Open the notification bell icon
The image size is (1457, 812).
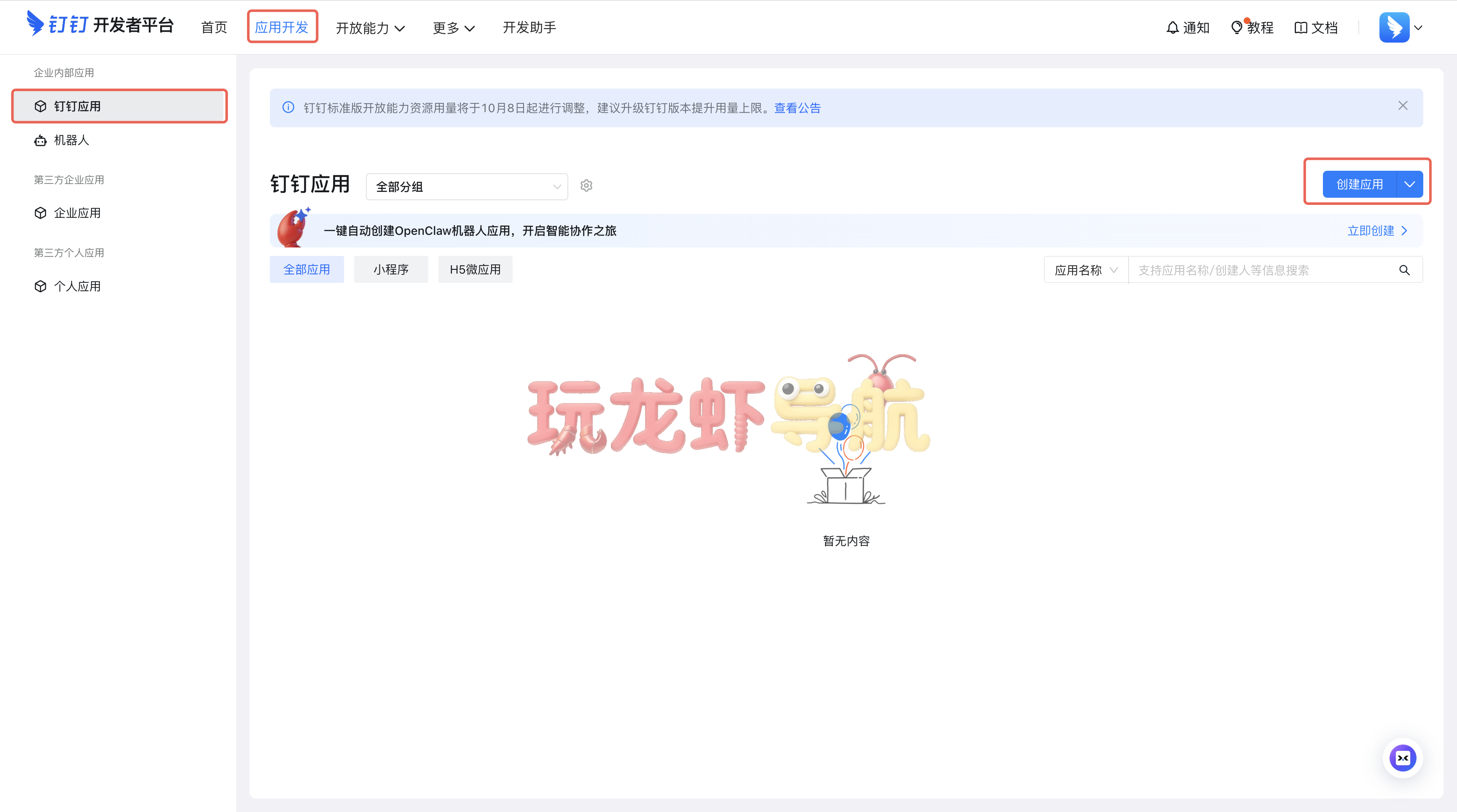tap(1172, 27)
